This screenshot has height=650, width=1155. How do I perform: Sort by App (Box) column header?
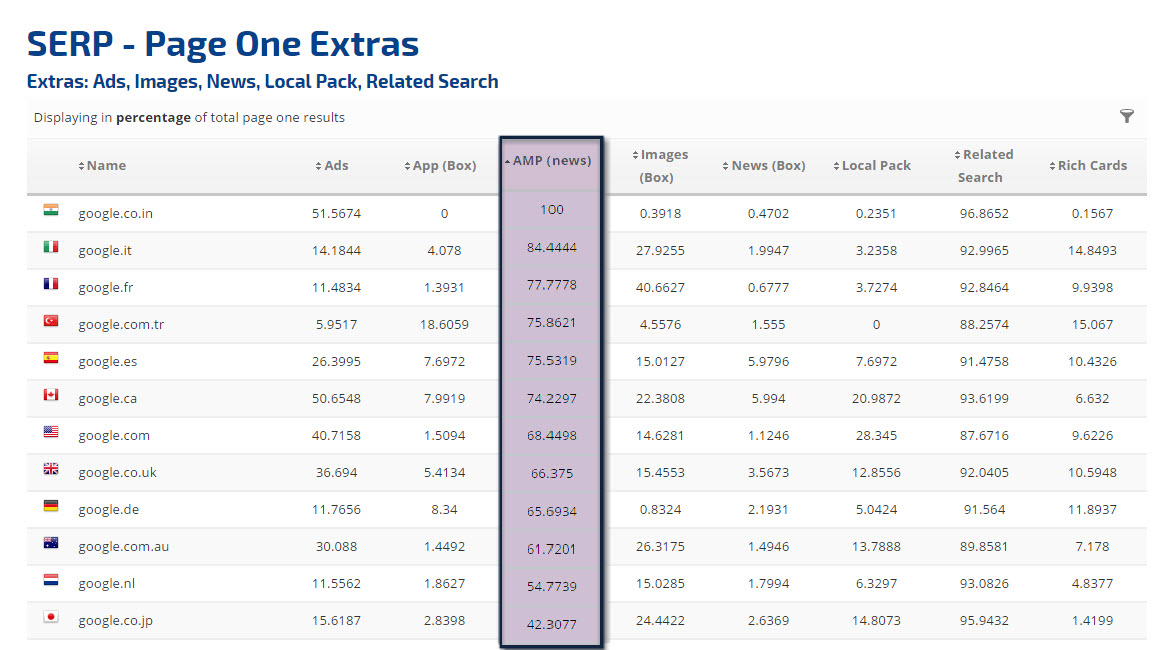[440, 166]
